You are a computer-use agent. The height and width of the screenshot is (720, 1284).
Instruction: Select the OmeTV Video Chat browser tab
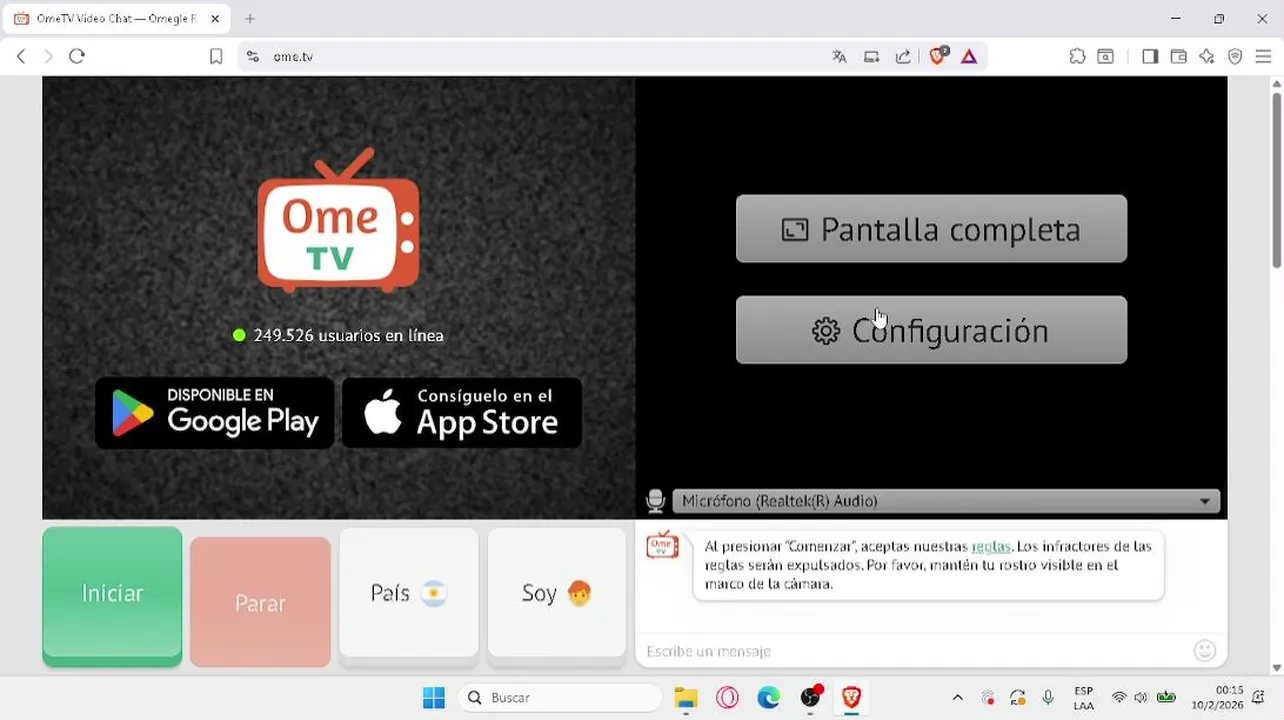[x=118, y=19]
